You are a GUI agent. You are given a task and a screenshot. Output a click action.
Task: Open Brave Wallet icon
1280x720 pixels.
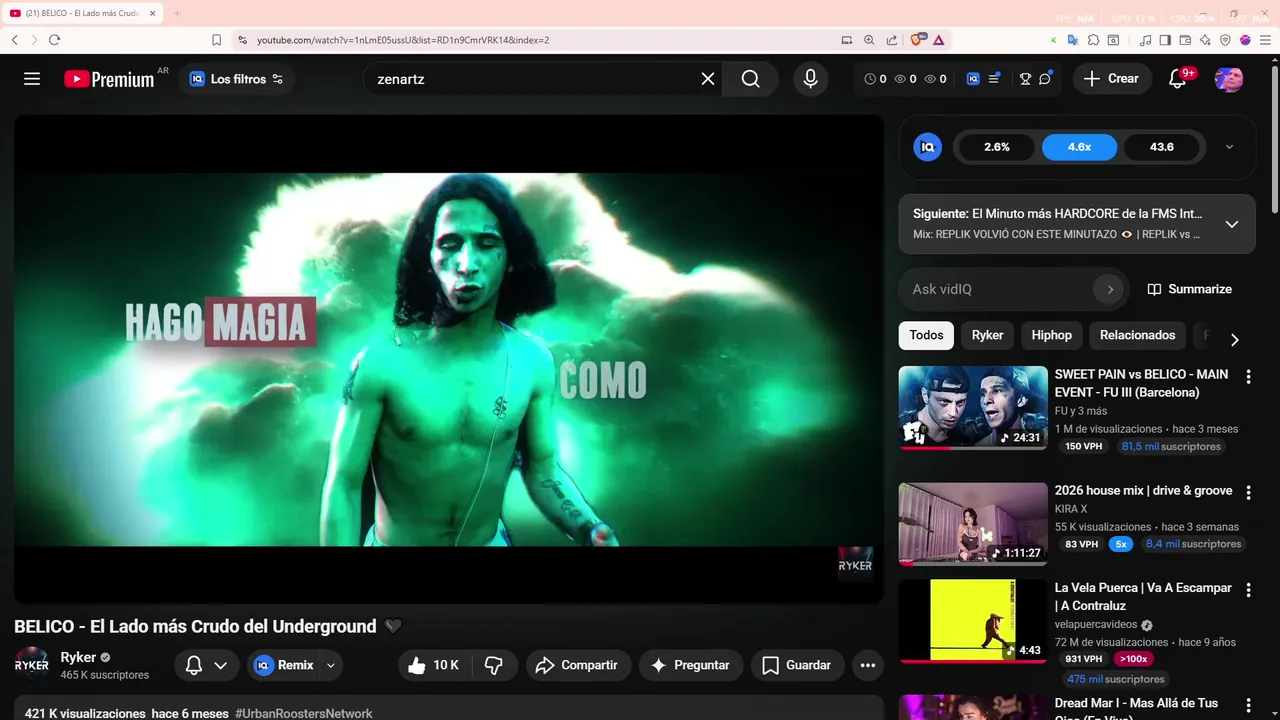(1185, 40)
